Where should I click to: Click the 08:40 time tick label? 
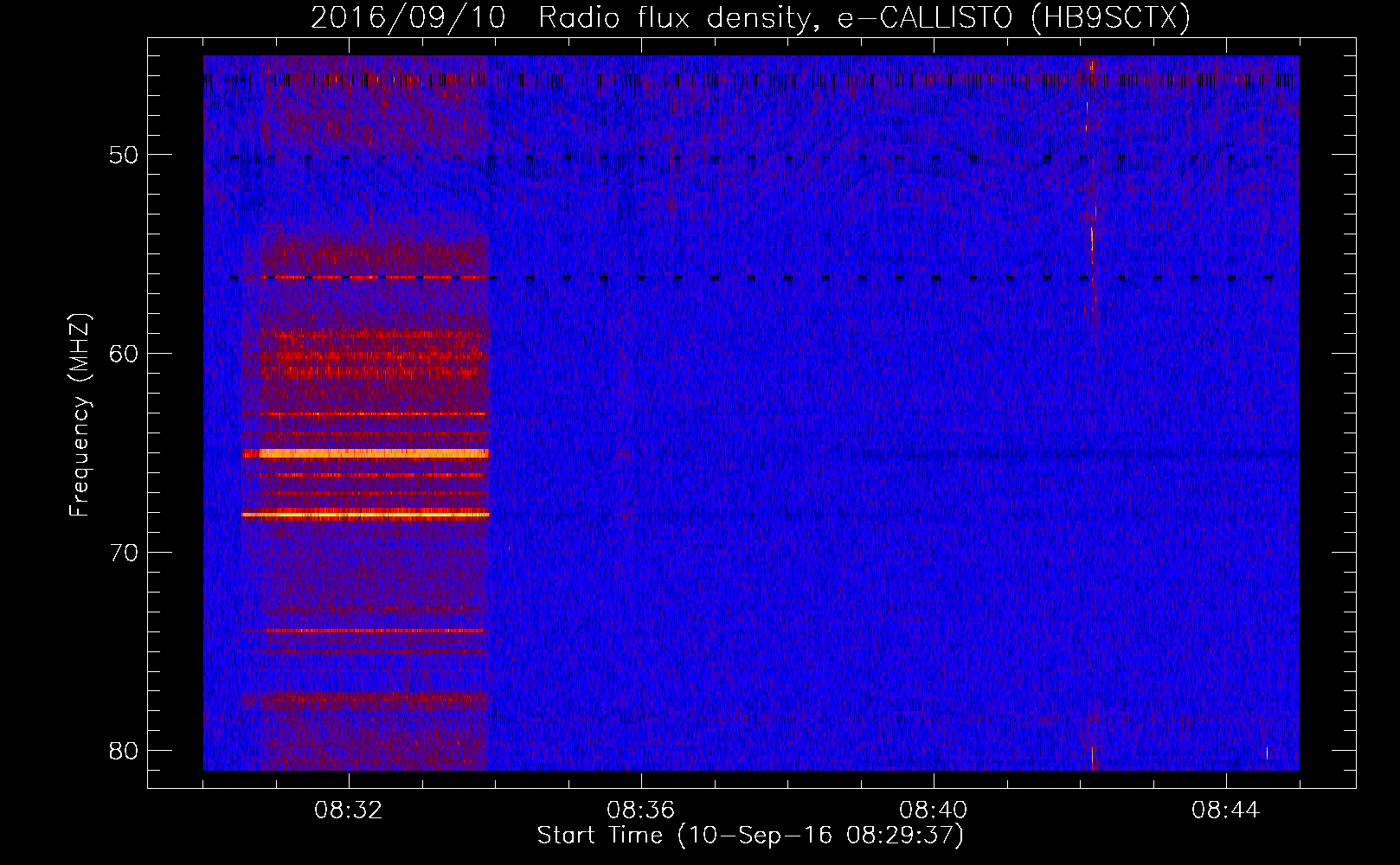point(934,811)
